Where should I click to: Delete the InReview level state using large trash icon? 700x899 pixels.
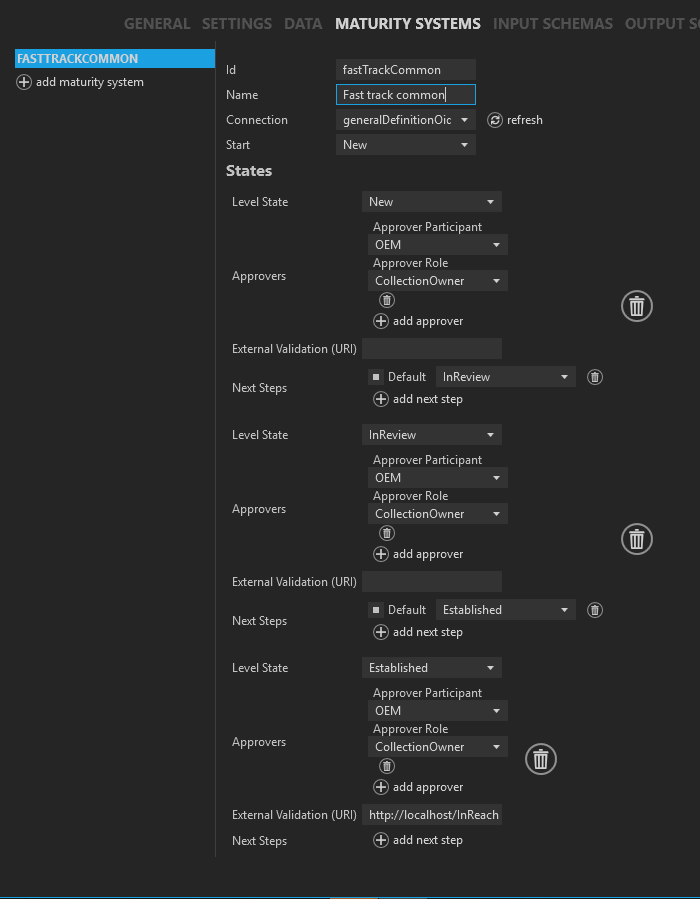(637, 539)
